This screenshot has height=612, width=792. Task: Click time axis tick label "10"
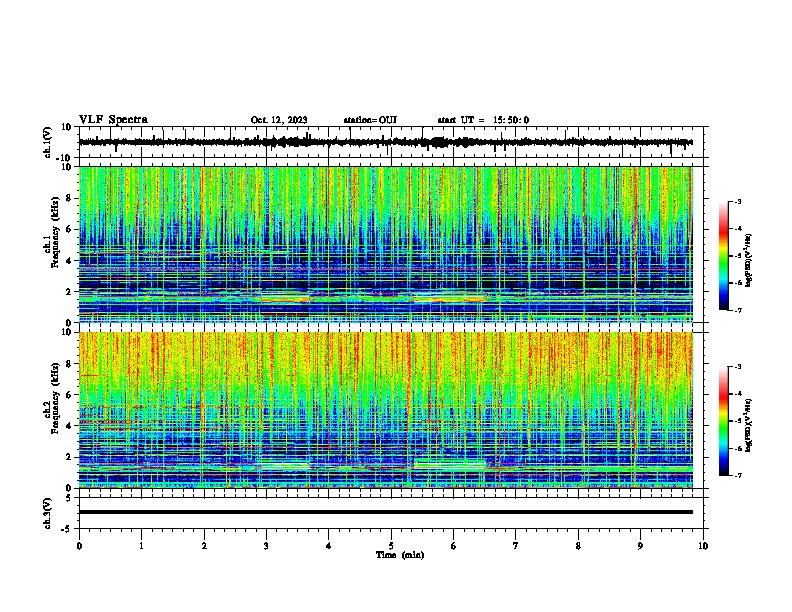pos(703,546)
